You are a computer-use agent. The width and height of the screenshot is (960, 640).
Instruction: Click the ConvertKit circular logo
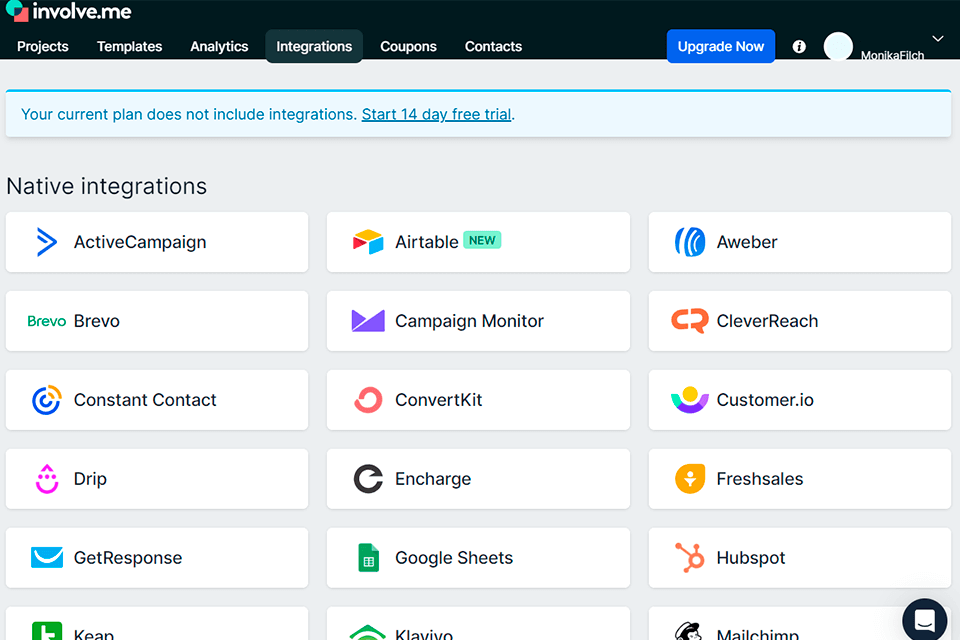(x=368, y=400)
